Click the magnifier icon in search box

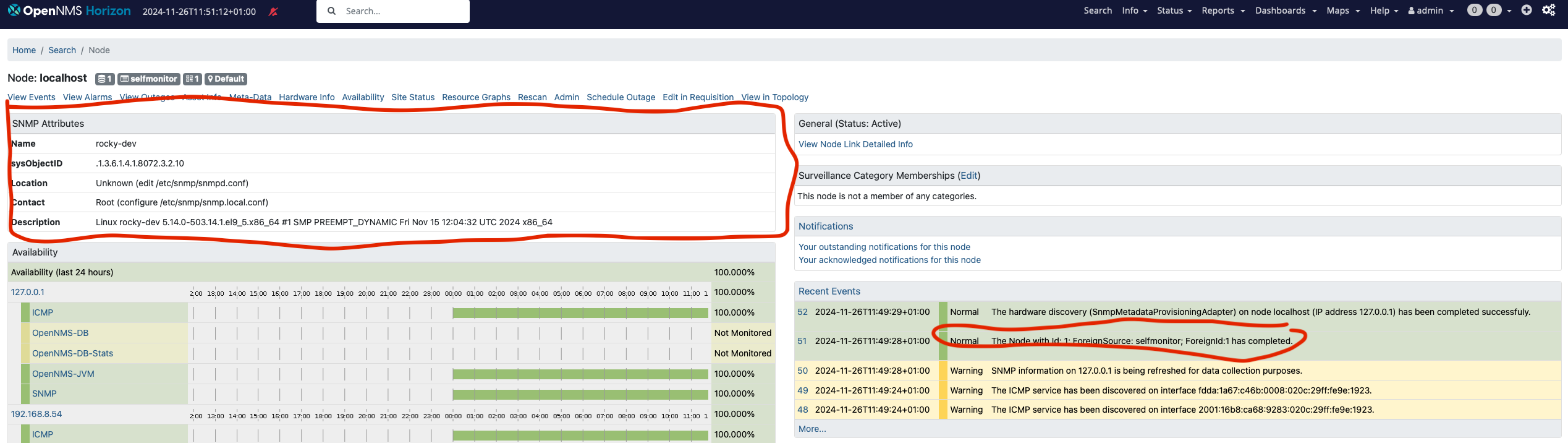coord(332,11)
